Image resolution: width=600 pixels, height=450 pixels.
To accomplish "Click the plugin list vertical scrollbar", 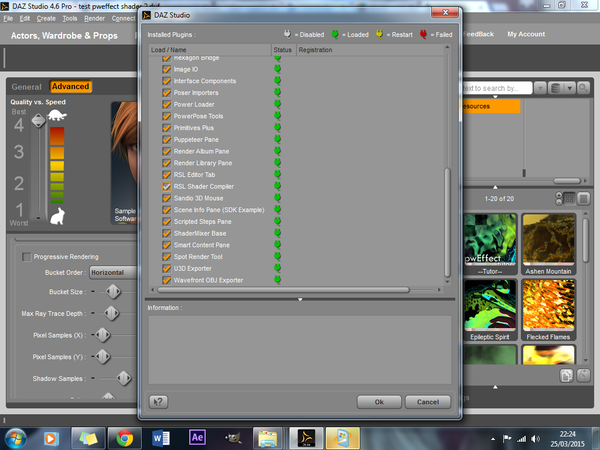I will pyautogui.click(x=447, y=222).
